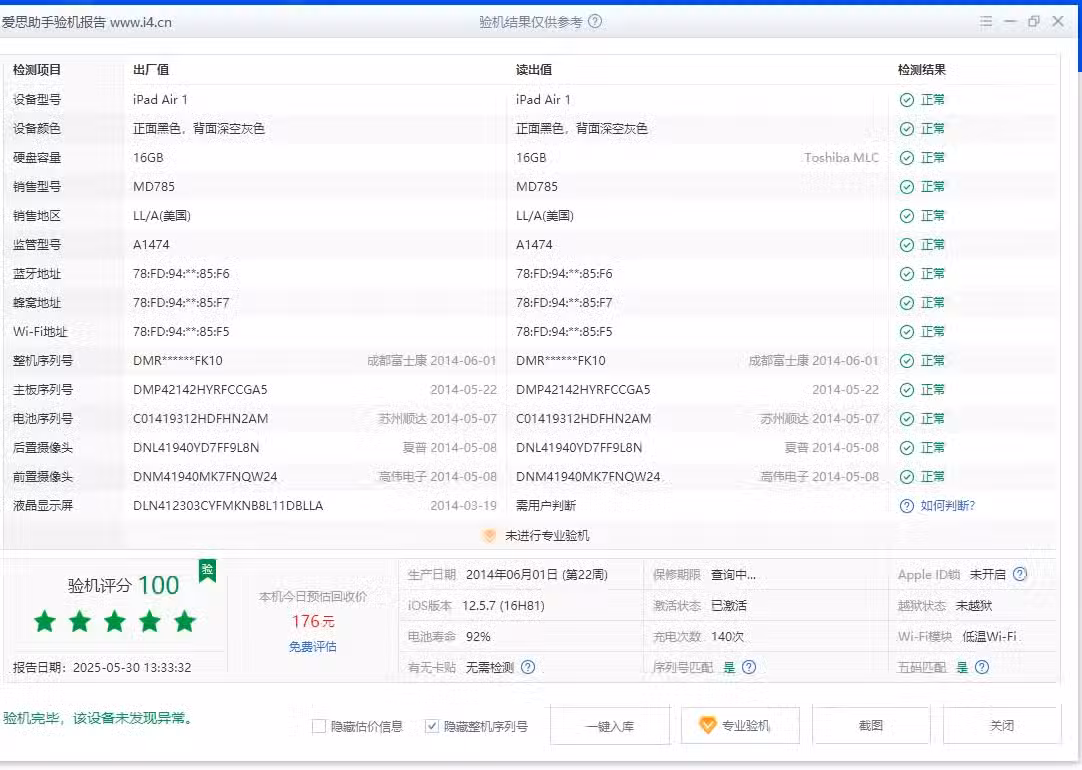
Task: Click the 销售型号 row label
Action: click(37, 187)
